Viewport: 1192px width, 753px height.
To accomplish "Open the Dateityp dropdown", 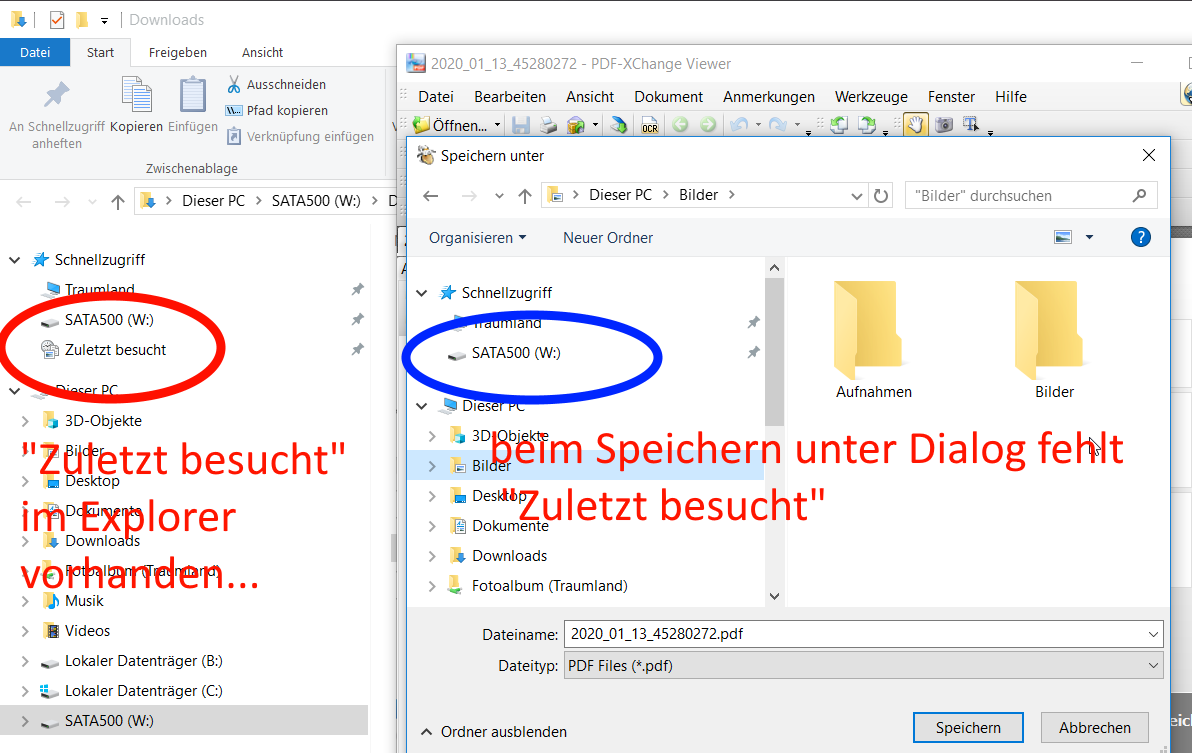I will coord(1152,666).
